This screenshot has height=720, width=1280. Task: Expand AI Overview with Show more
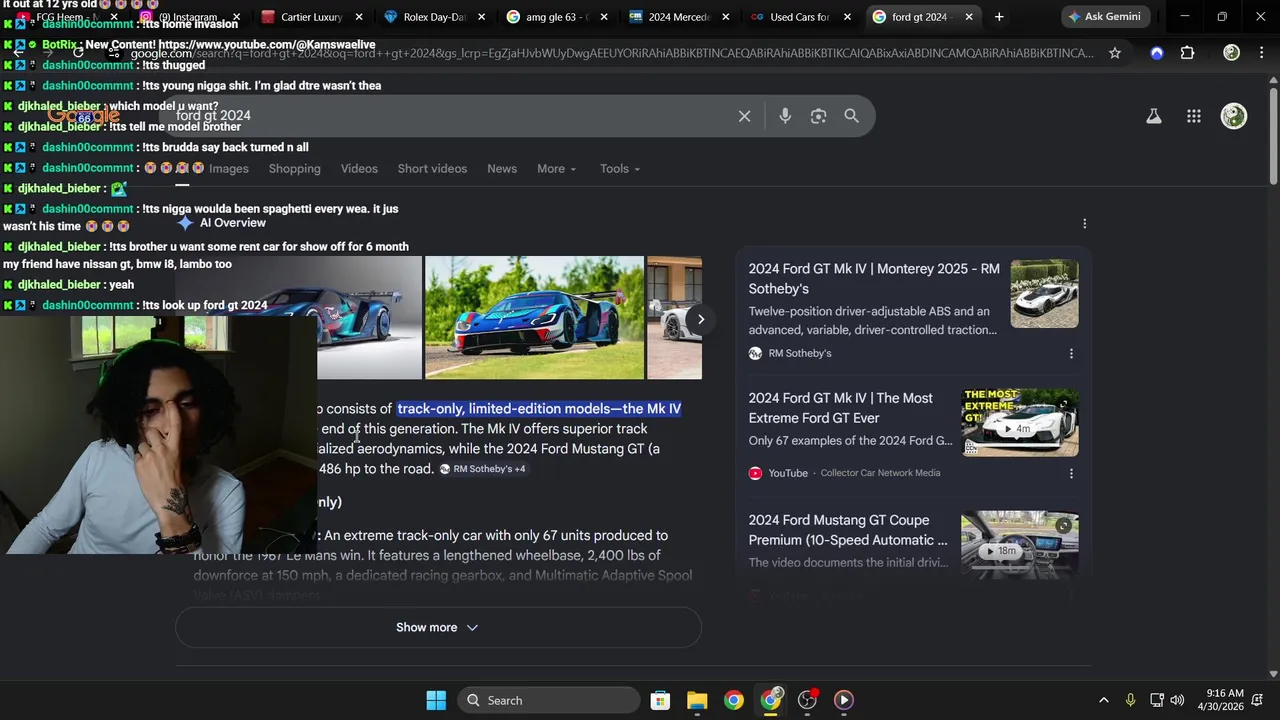point(438,628)
